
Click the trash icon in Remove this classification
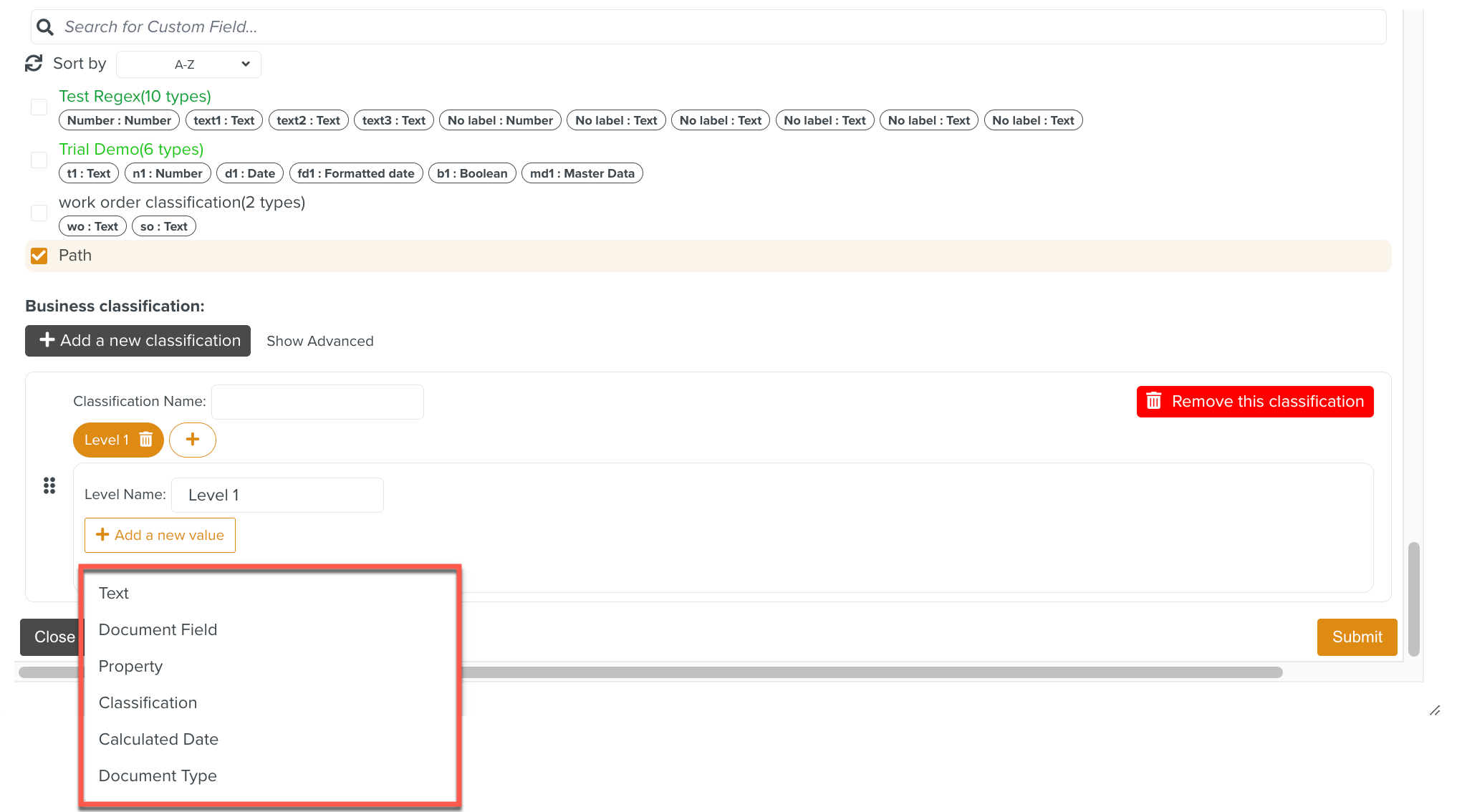coord(1154,401)
